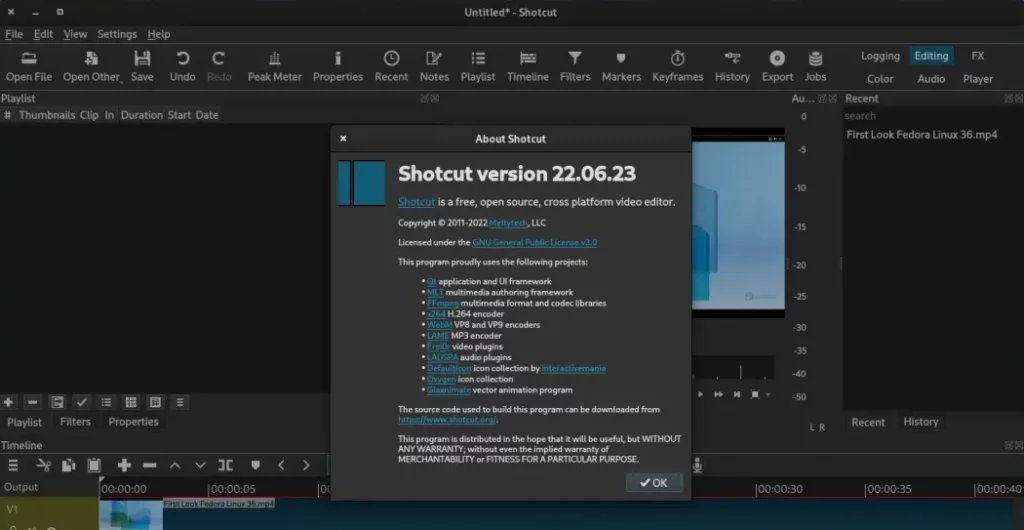Click the playlist checkmark icon
Screen dimensions: 1024x530
tap(82, 402)
